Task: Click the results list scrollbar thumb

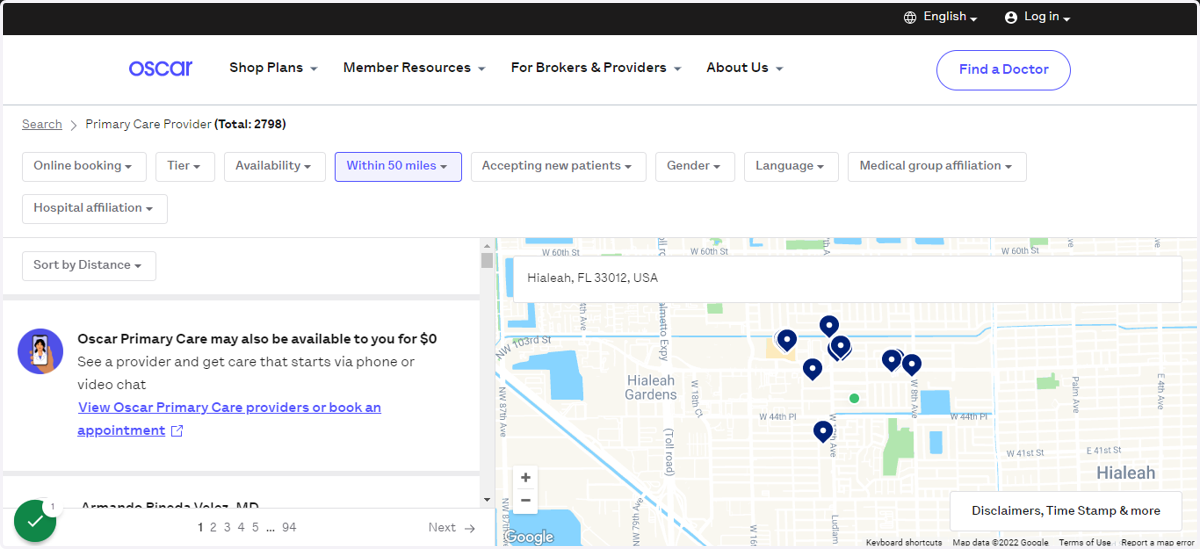Action: 487,260
